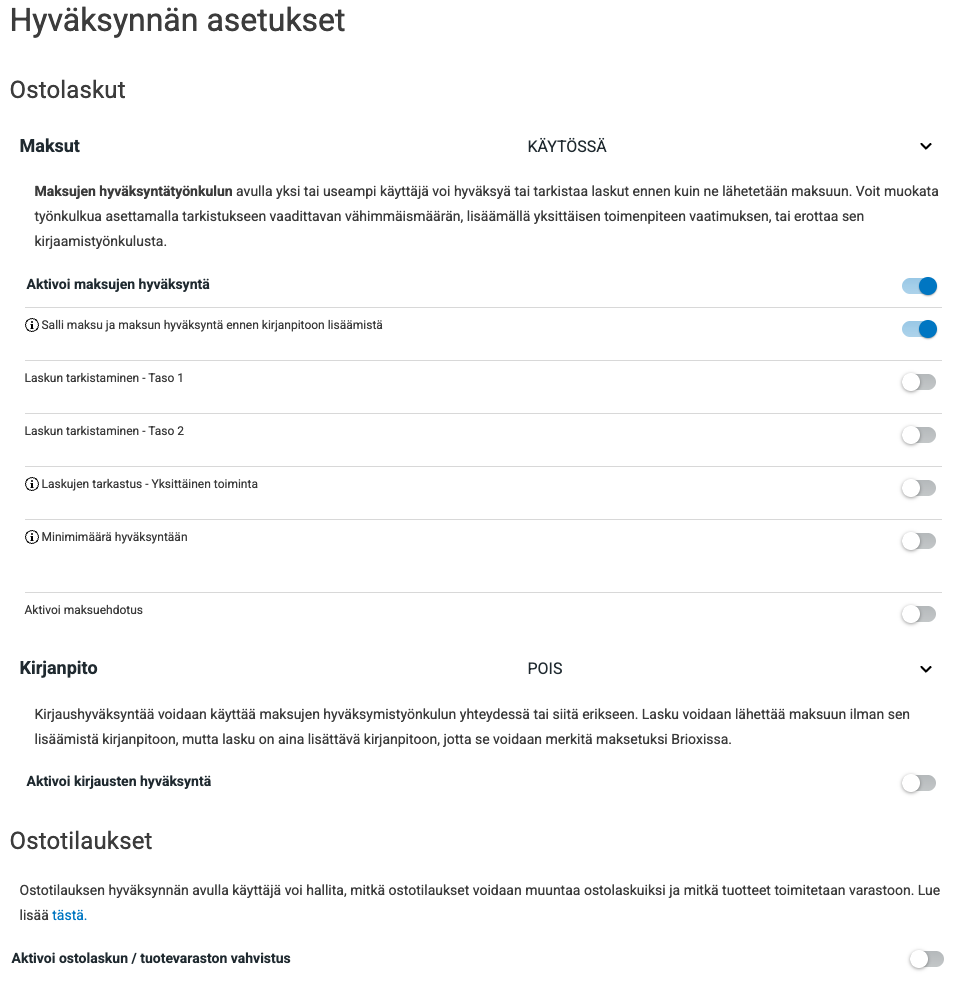This screenshot has height=982, width=965.
Task: Collapse the Maksut section chevron
Action: [926, 147]
